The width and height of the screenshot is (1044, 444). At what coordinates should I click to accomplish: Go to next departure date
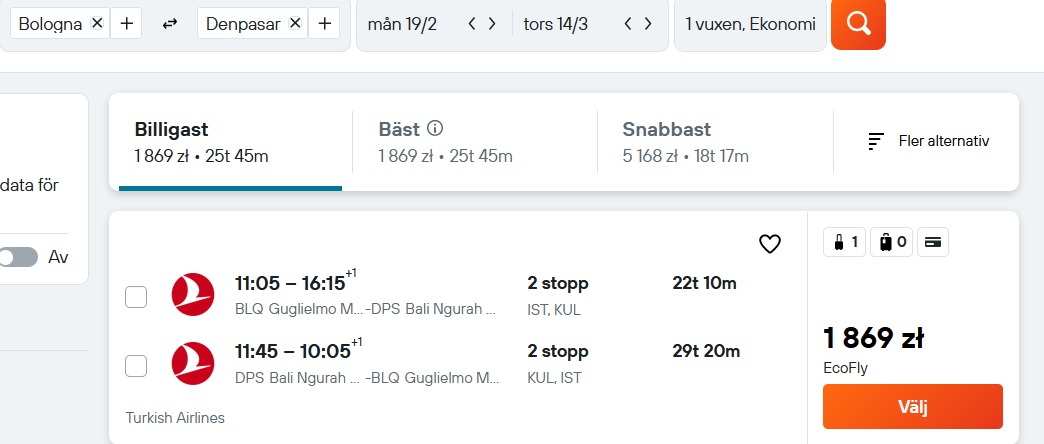[x=492, y=24]
